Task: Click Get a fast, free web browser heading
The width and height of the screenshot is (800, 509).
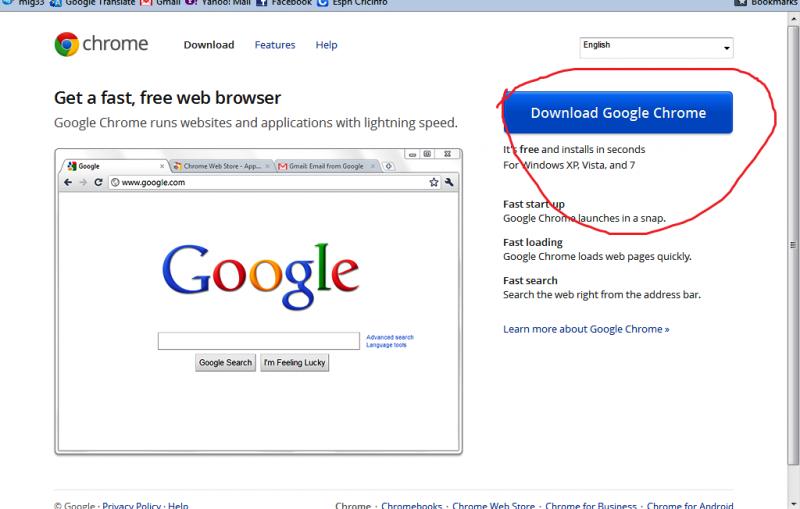Action: [x=167, y=98]
